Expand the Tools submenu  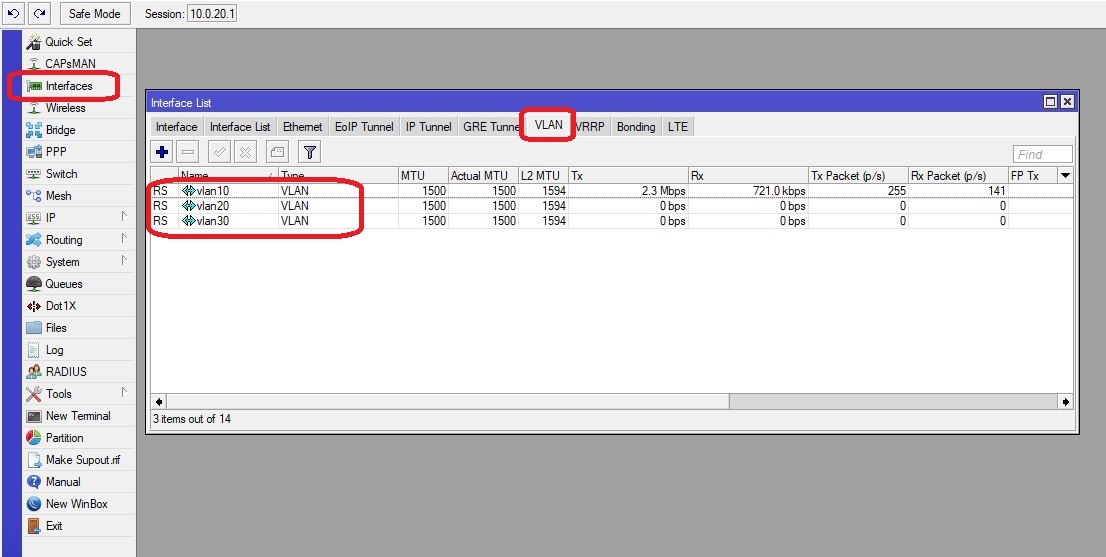pyautogui.click(x=124, y=394)
